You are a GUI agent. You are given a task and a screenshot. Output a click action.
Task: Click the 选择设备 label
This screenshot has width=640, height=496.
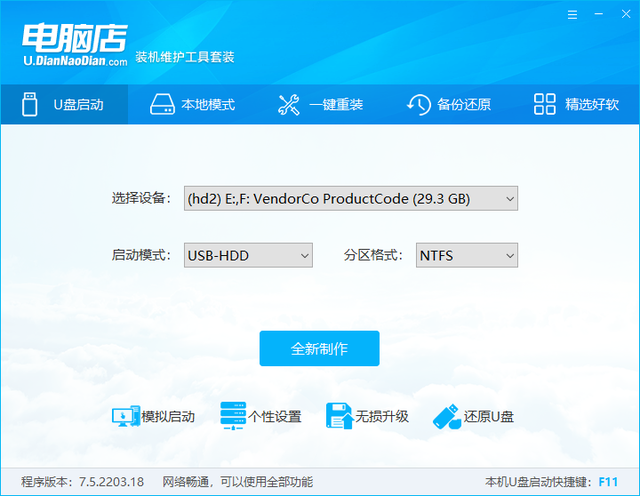coord(141,198)
